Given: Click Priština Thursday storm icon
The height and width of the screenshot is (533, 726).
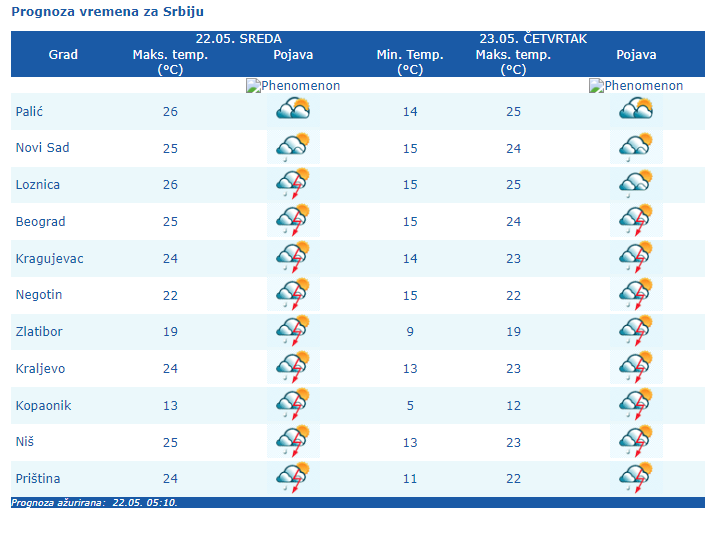Looking at the screenshot, I should coord(636,477).
